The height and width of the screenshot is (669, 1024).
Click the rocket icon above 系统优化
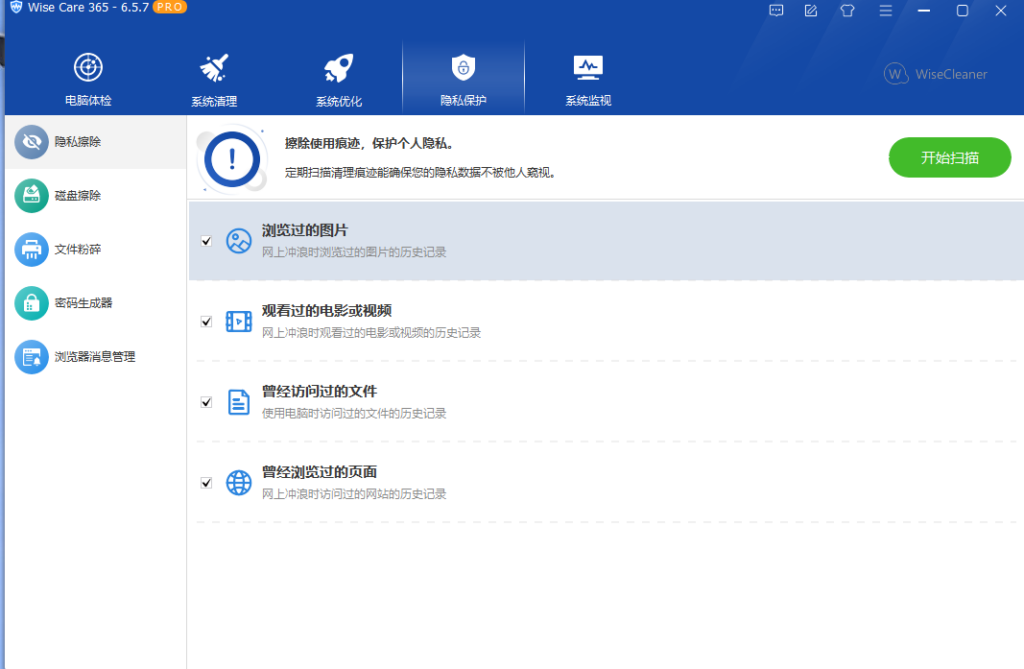(x=338, y=67)
